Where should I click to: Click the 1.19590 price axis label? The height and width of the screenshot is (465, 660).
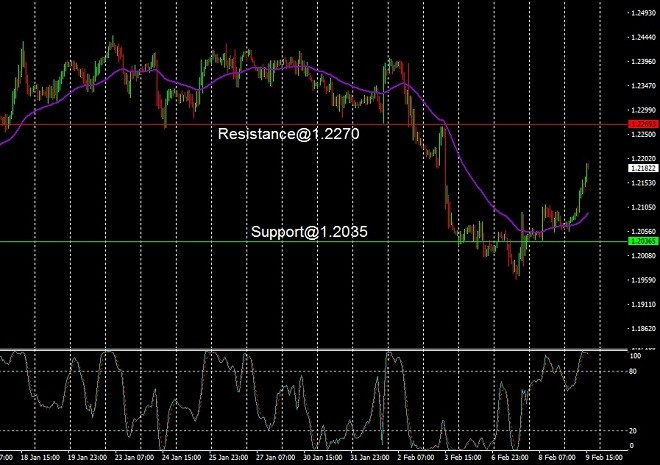(x=644, y=280)
